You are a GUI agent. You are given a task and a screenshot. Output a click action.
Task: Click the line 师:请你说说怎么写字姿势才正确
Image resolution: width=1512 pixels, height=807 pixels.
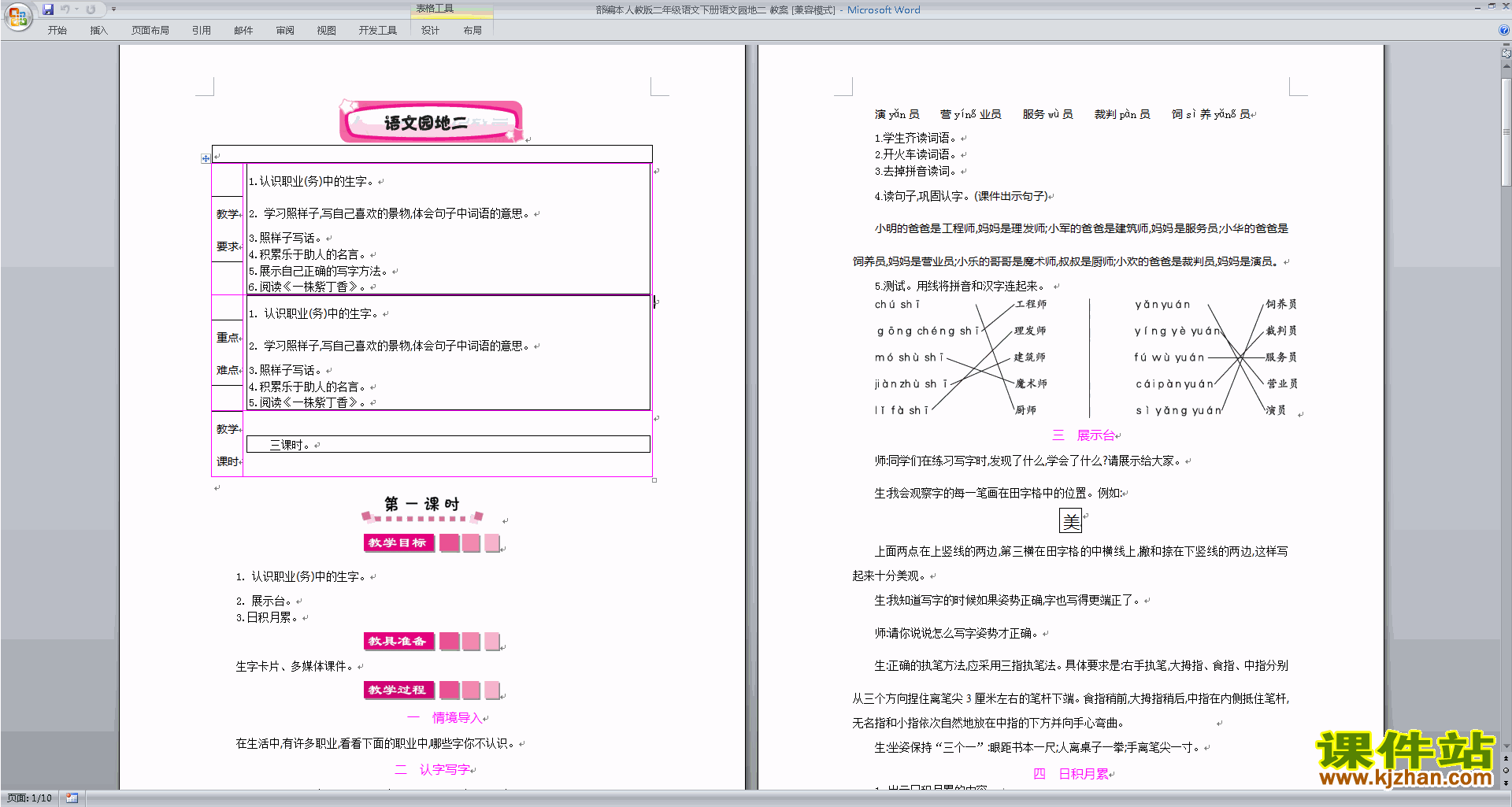[x=956, y=633]
